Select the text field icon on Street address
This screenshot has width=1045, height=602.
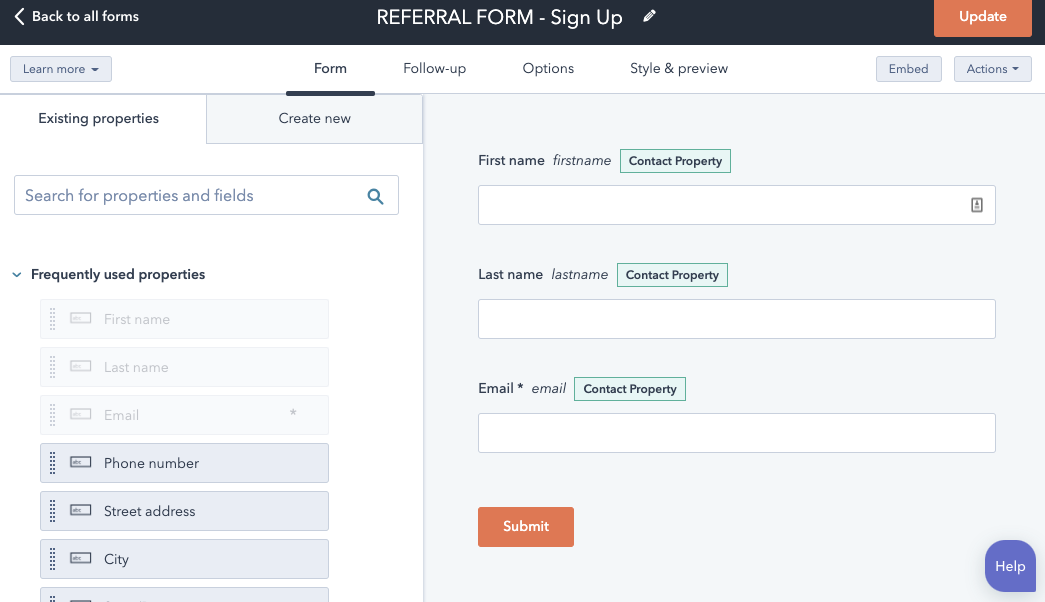pos(80,511)
